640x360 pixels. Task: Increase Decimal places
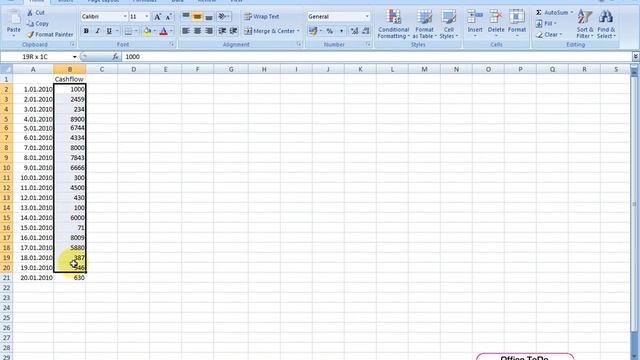tap(354, 31)
